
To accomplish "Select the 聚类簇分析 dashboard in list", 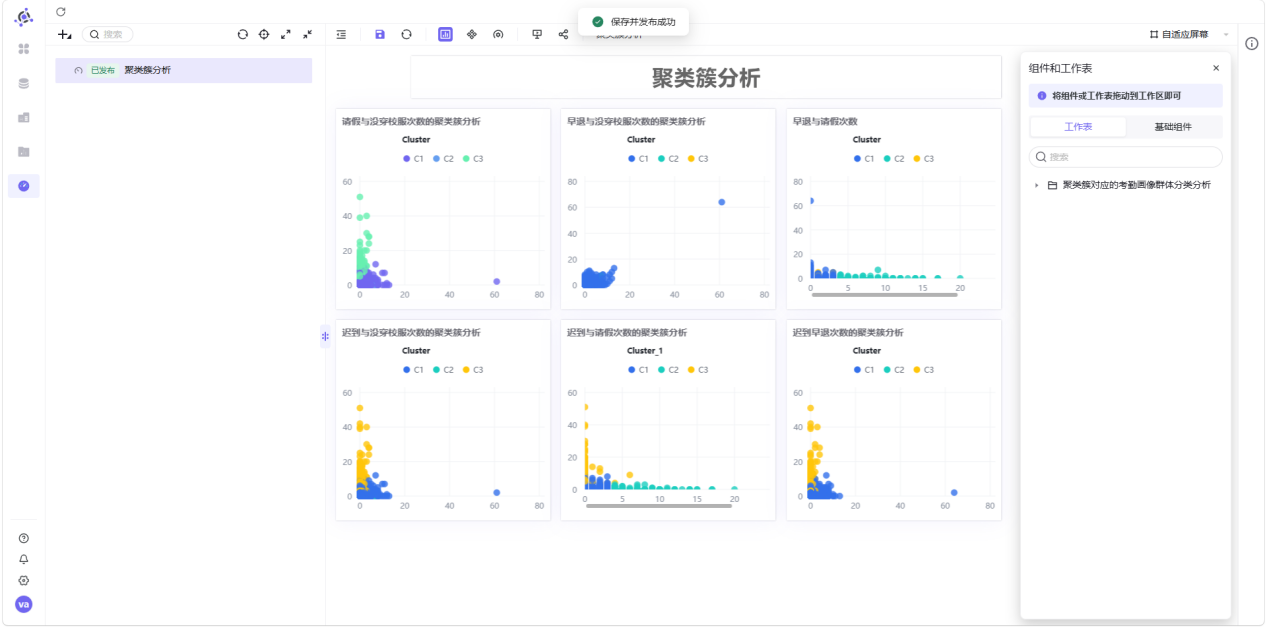I will click(x=184, y=70).
